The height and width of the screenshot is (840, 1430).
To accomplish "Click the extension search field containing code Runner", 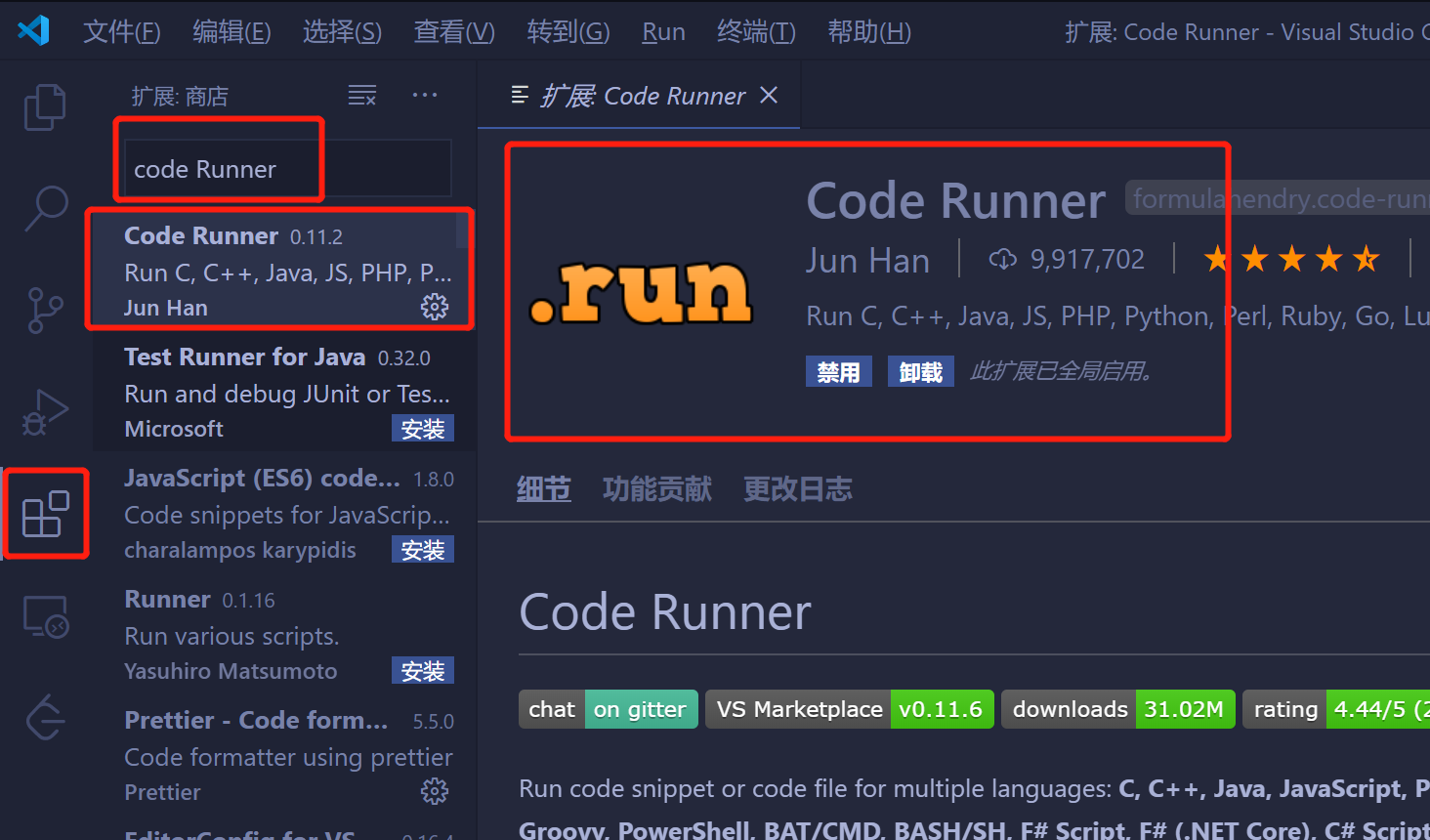I will pos(286,168).
